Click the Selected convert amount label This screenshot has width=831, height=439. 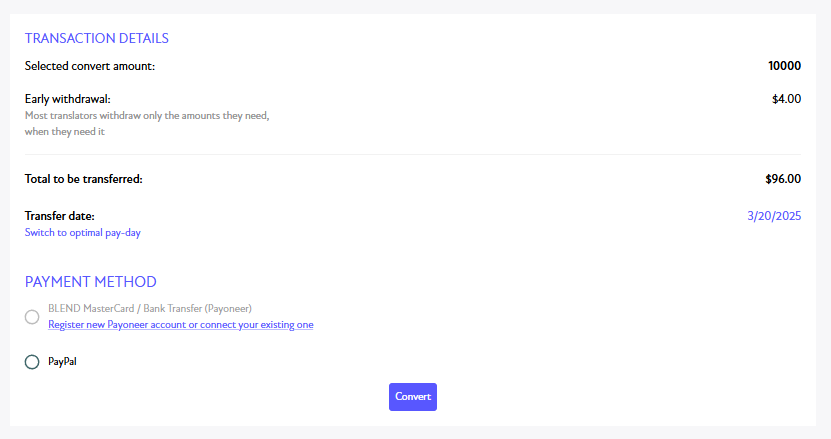tap(90, 66)
